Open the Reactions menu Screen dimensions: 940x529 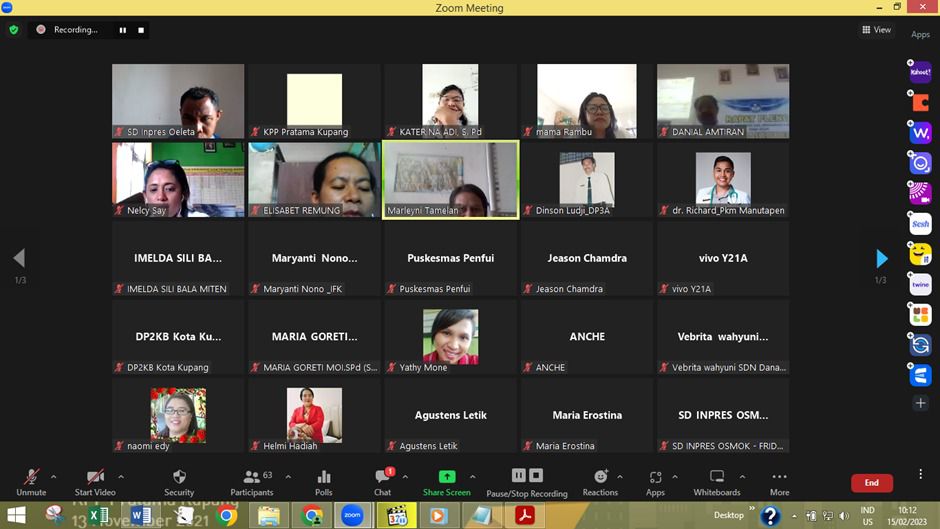tap(600, 482)
